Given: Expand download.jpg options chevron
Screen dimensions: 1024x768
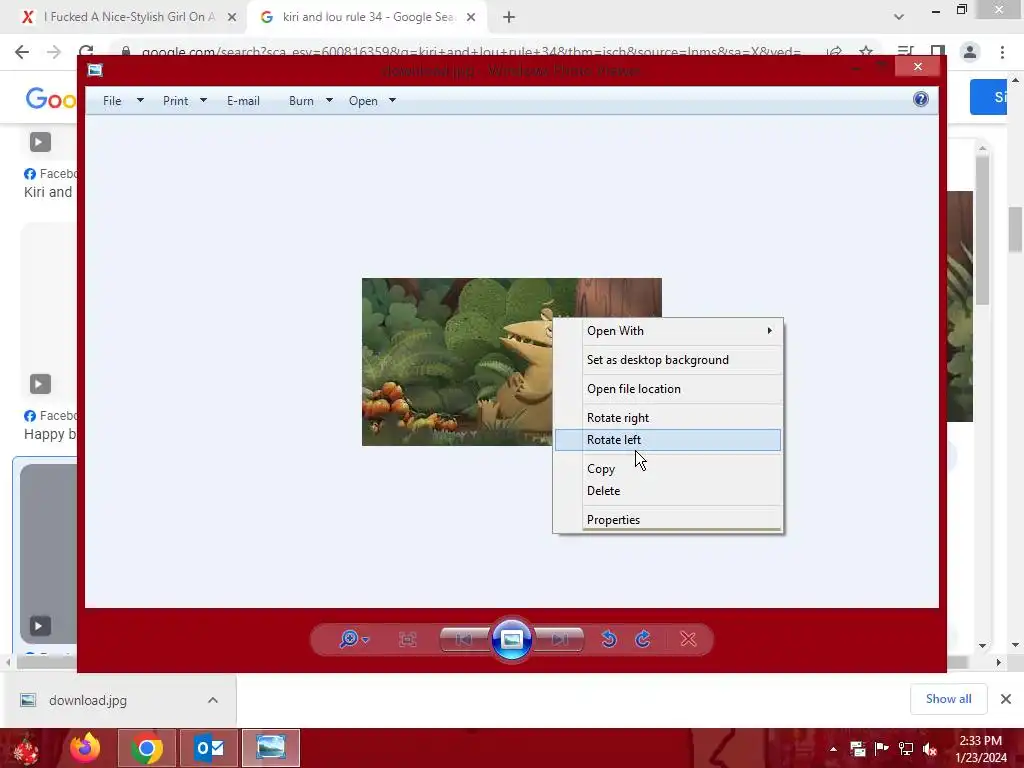Looking at the screenshot, I should click(213, 700).
